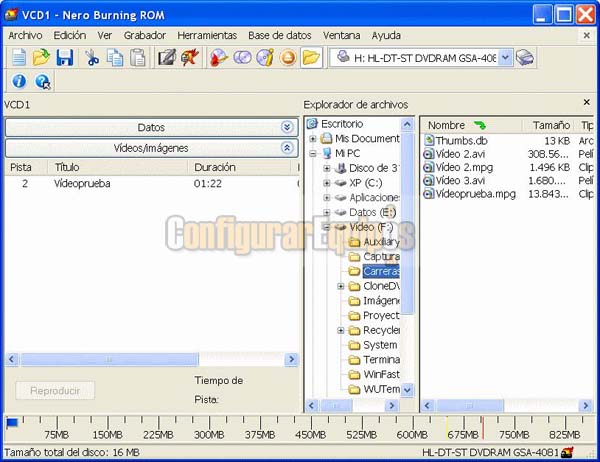Image resolution: width=600 pixels, height=462 pixels.
Task: Click the burn compilation flame icon
Action: pos(190,58)
